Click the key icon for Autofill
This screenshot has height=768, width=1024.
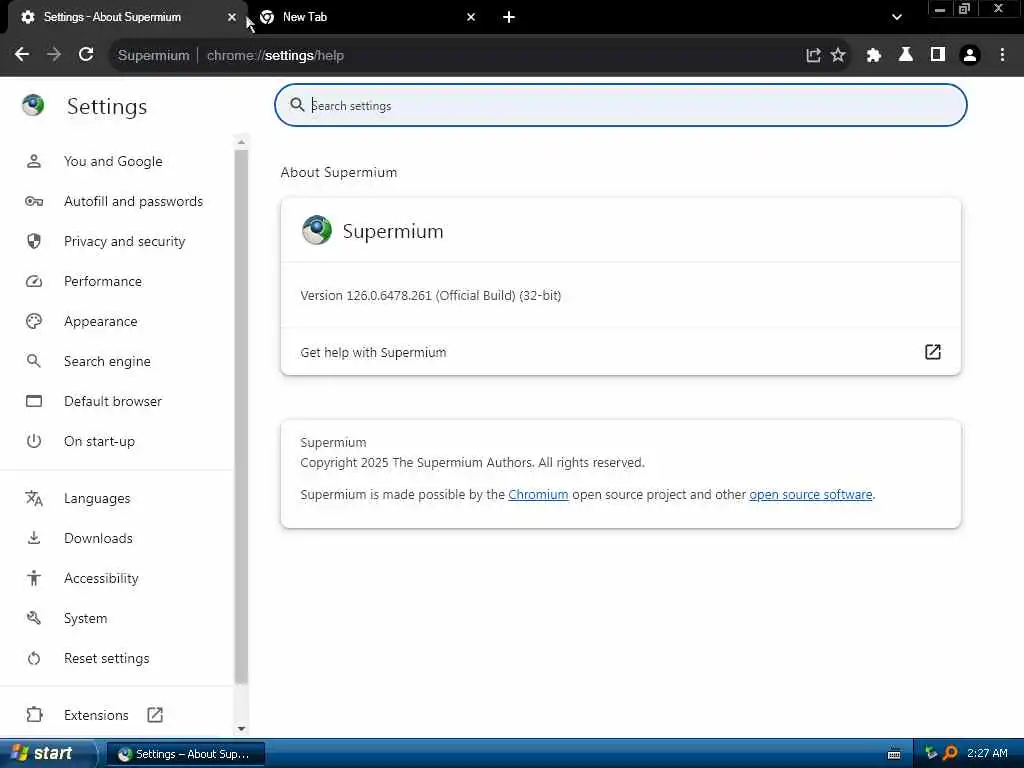coord(34,201)
